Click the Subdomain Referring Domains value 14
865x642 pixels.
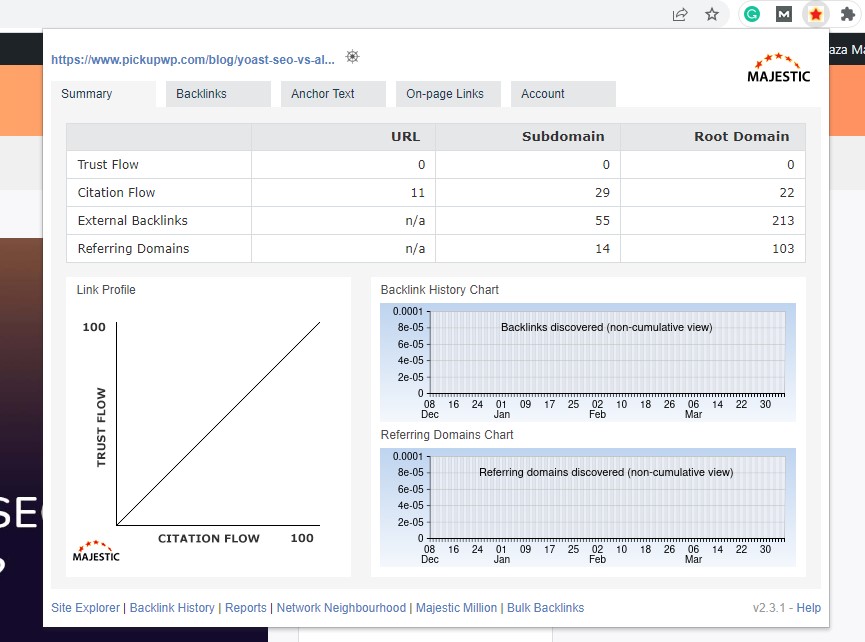pyautogui.click(x=602, y=249)
